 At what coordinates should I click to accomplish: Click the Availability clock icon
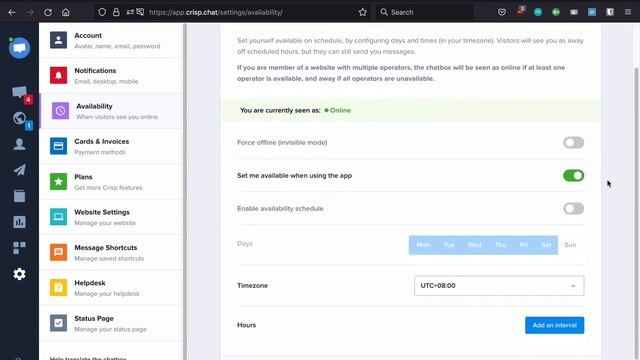tap(60, 111)
